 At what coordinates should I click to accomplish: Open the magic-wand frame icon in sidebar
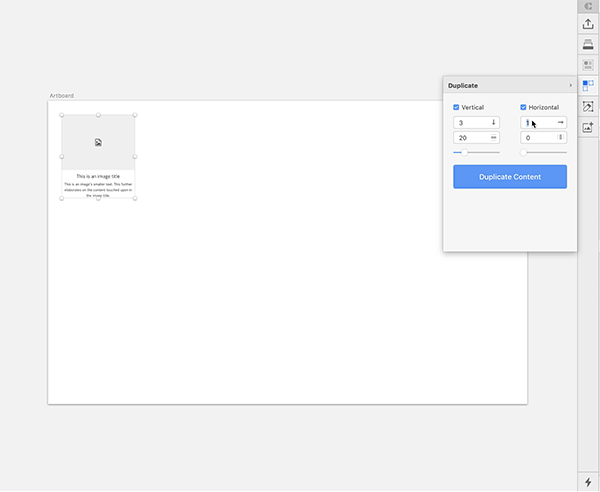[x=588, y=106]
